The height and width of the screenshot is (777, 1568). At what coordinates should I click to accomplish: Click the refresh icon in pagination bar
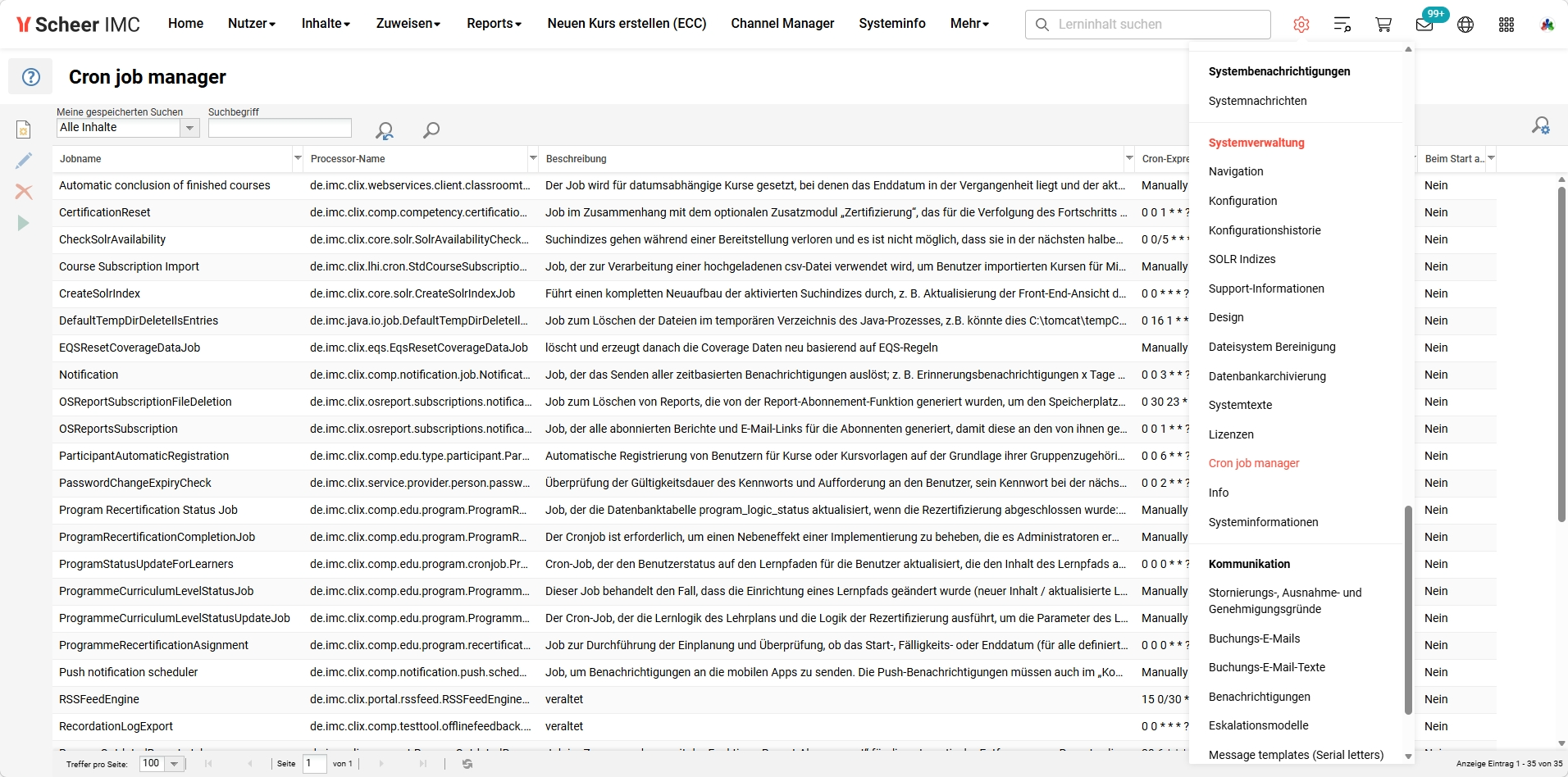[x=467, y=764]
